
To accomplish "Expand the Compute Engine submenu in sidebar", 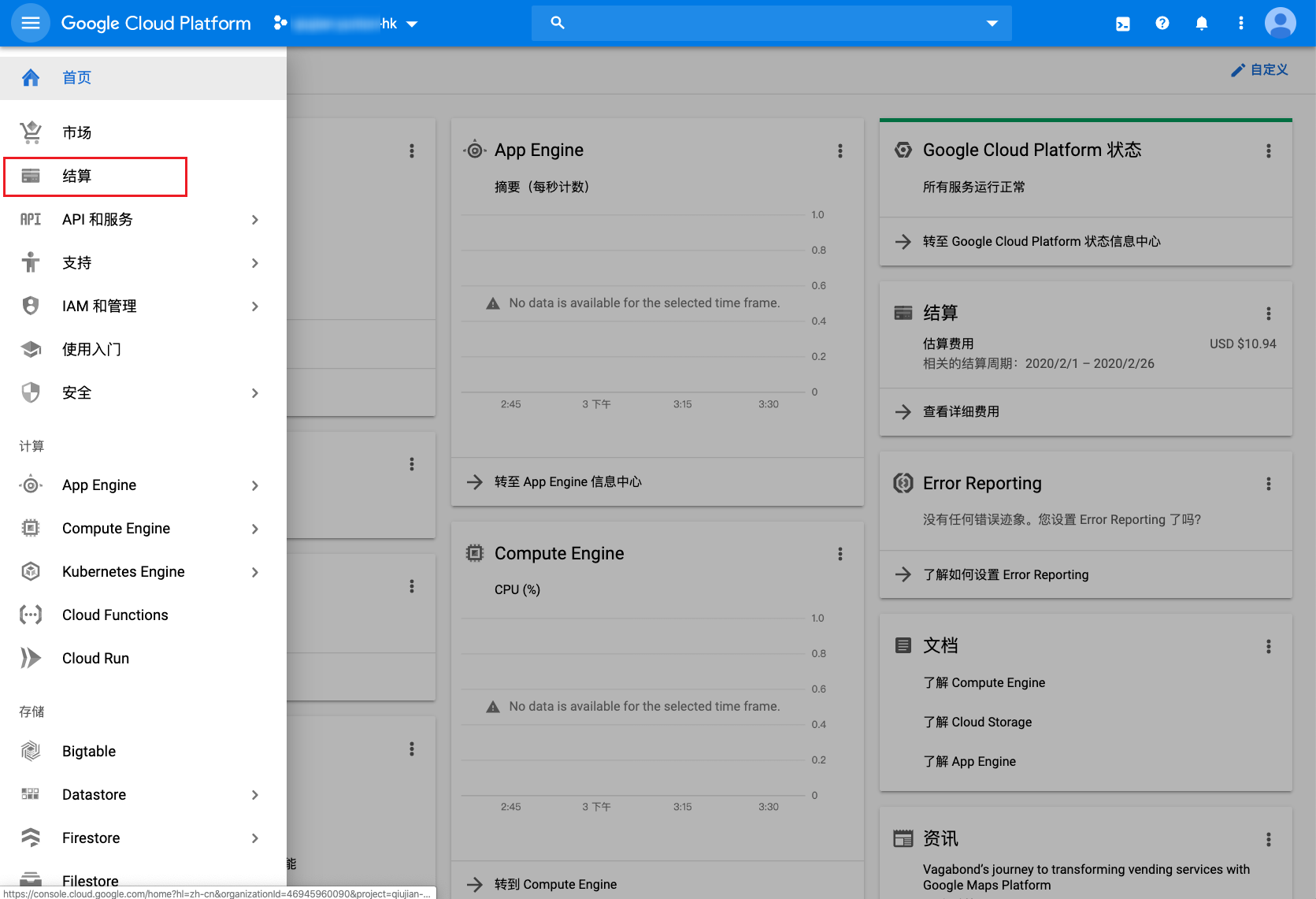I will (x=254, y=529).
